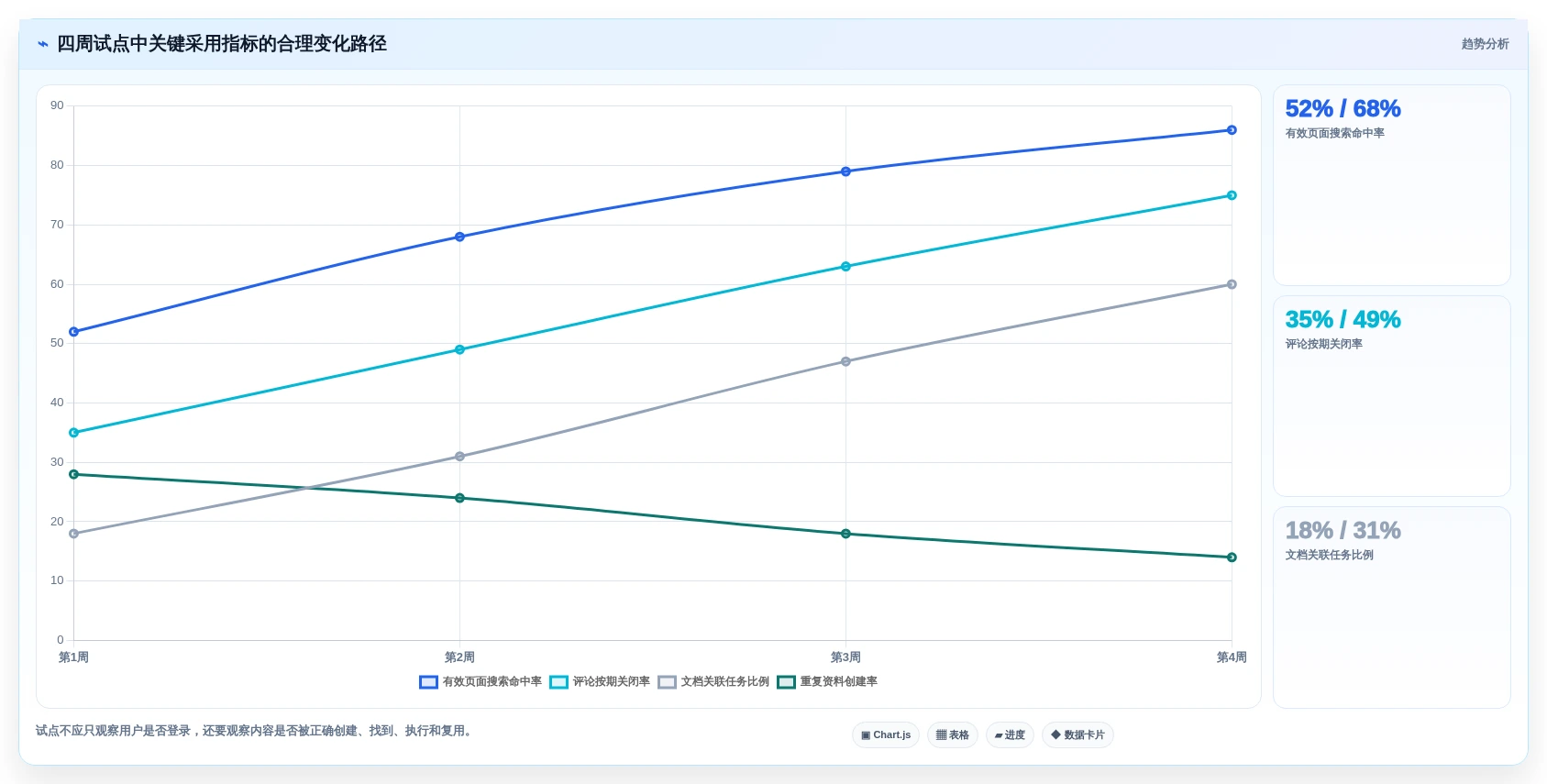
Task: Click the 第2周 point on the 有效页面搜索命中率 line
Action: (x=459, y=237)
